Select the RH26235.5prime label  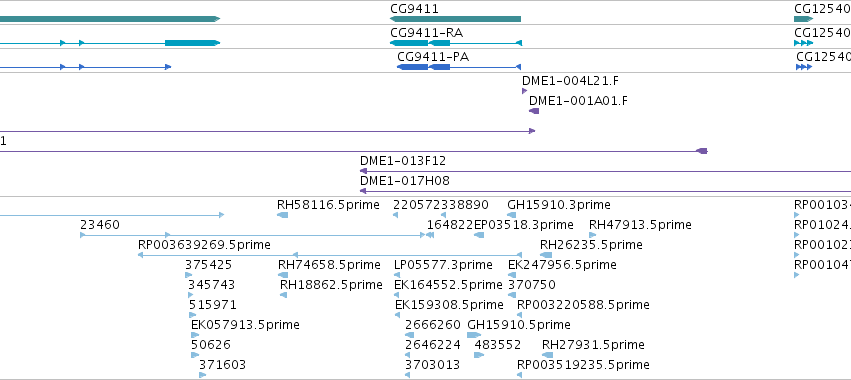click(x=591, y=244)
